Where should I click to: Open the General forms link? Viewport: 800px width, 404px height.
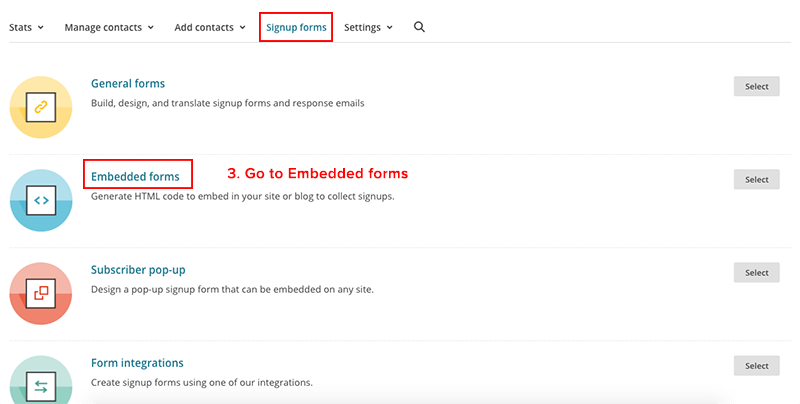(128, 83)
